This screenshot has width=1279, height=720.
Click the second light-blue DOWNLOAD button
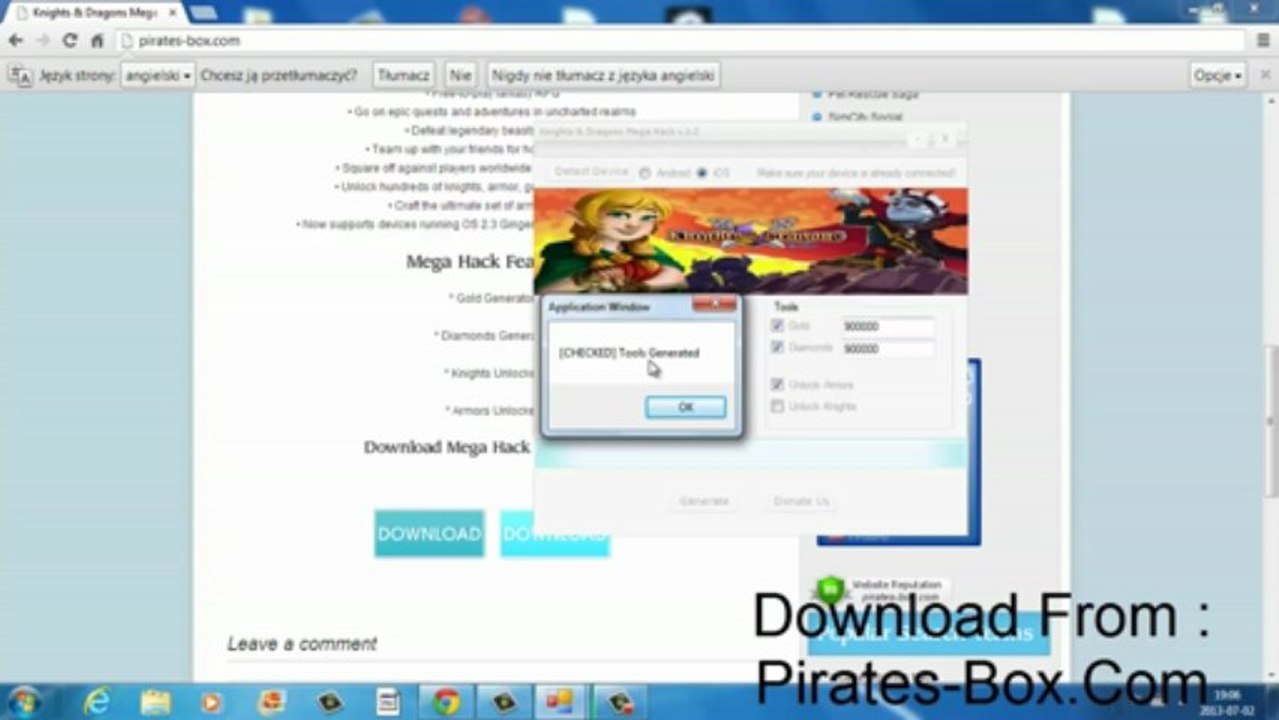554,534
